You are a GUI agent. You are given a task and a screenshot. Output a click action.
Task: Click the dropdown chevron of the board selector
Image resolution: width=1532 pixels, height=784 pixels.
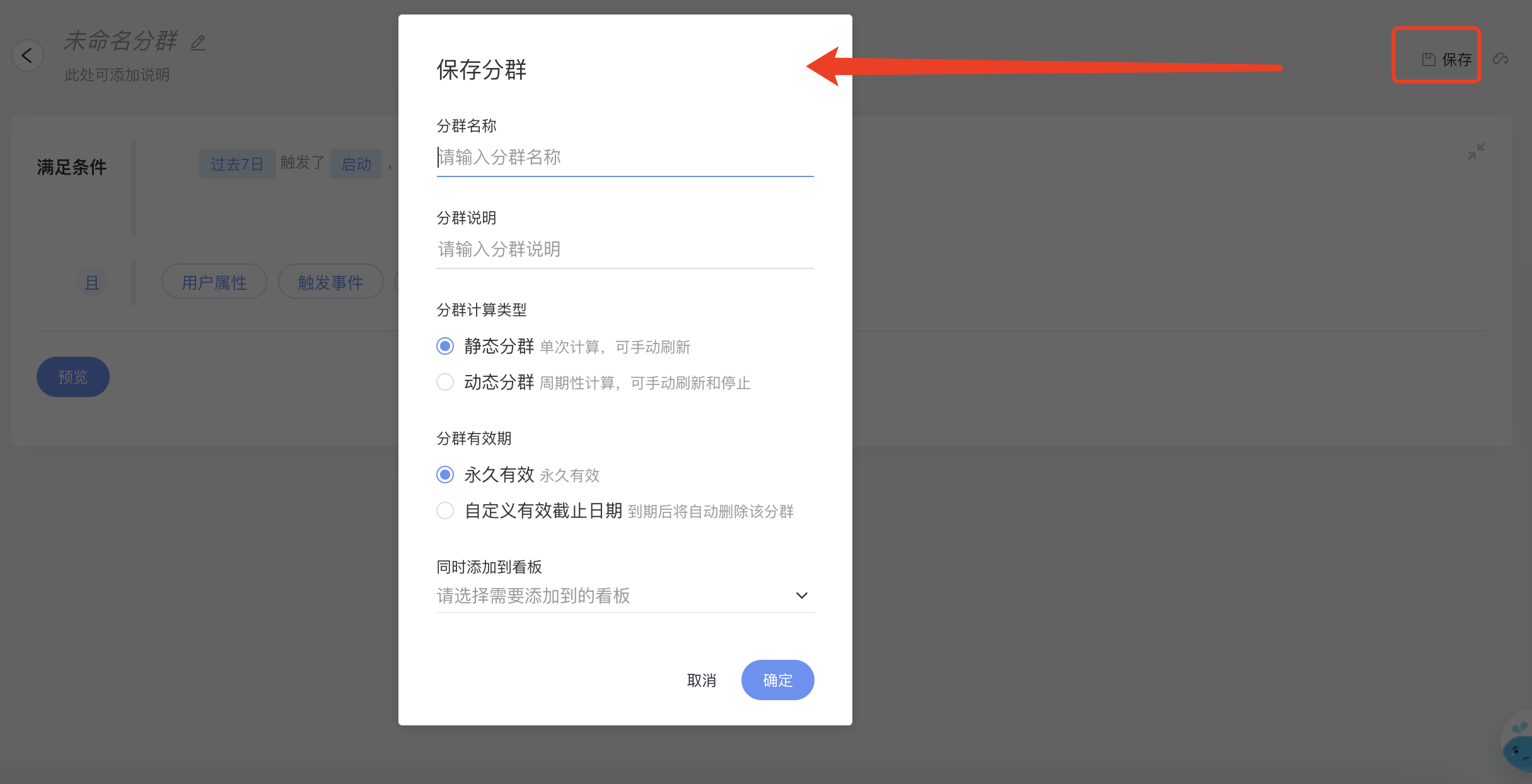[x=801, y=596]
